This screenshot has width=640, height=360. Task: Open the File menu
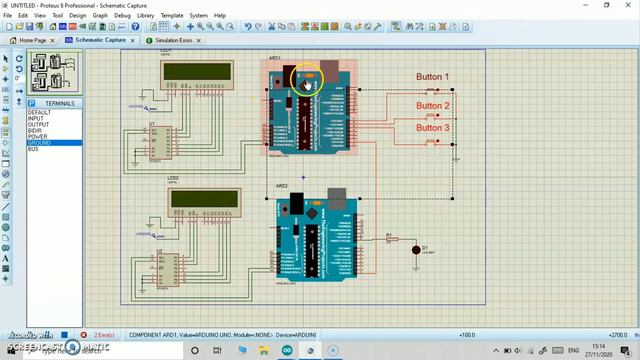point(7,16)
